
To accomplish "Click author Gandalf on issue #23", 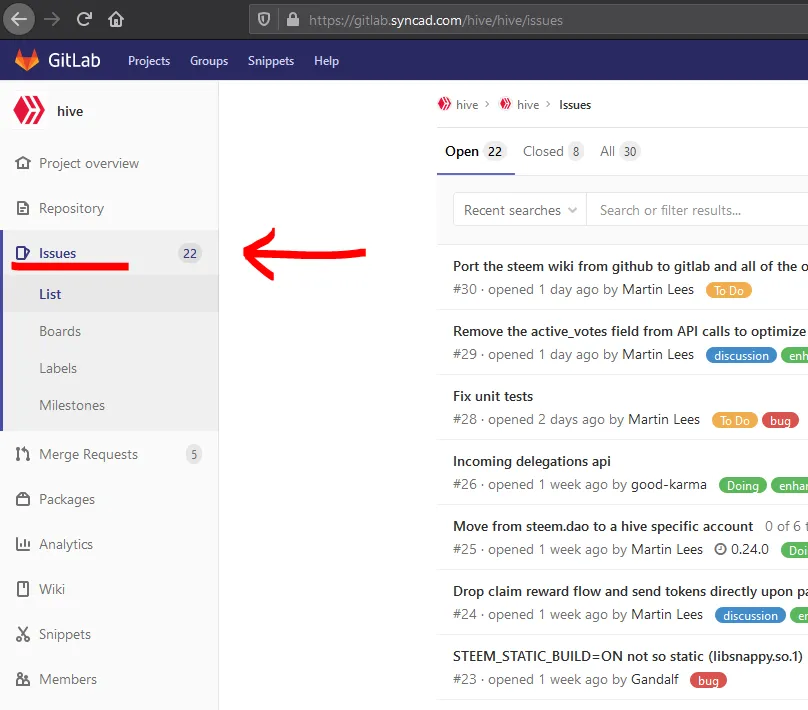I will [x=654, y=679].
